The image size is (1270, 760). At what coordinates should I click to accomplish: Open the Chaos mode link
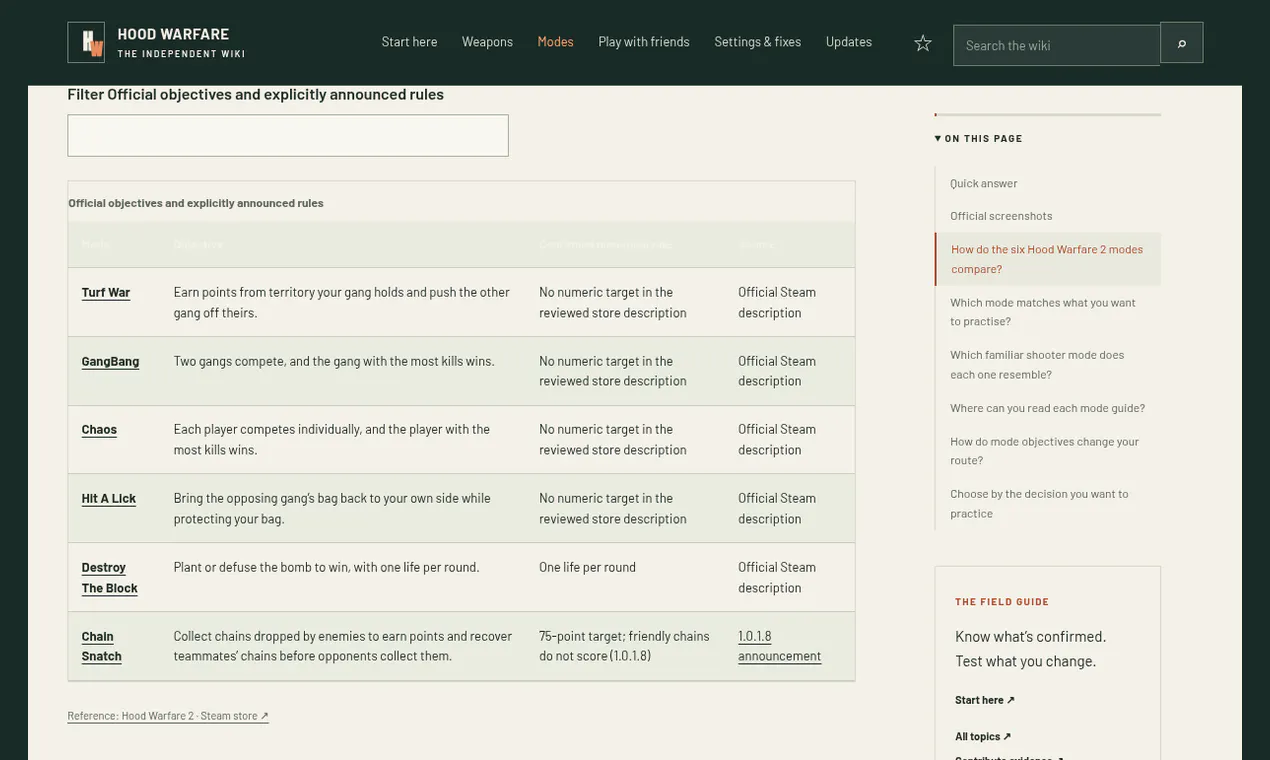(99, 429)
